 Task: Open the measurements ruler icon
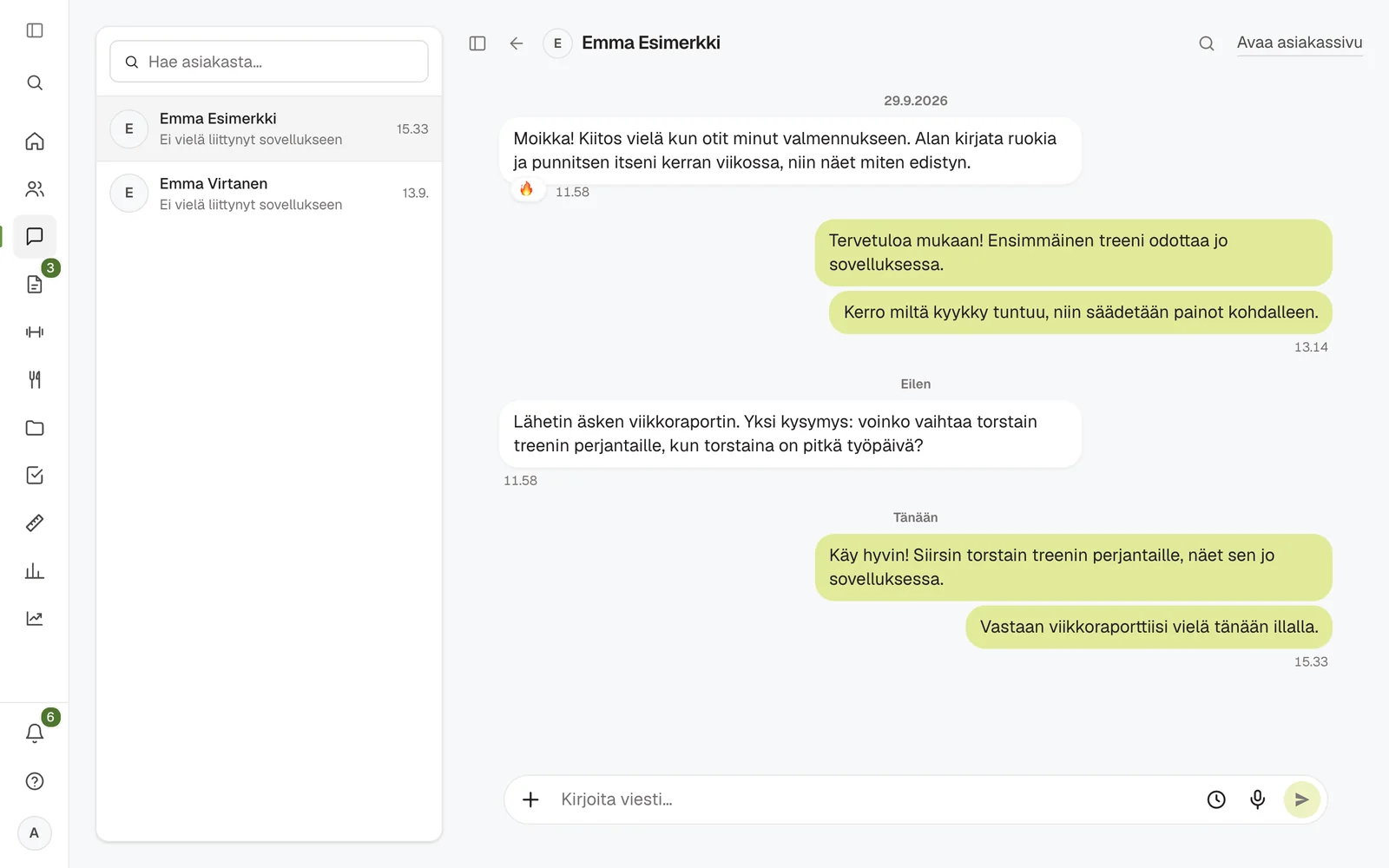click(35, 523)
